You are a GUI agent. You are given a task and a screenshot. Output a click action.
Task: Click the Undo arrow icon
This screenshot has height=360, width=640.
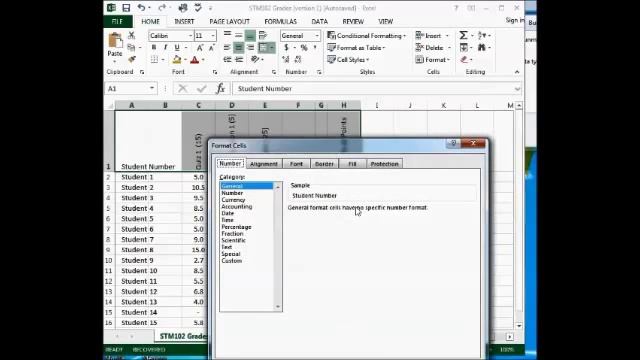[141, 8]
